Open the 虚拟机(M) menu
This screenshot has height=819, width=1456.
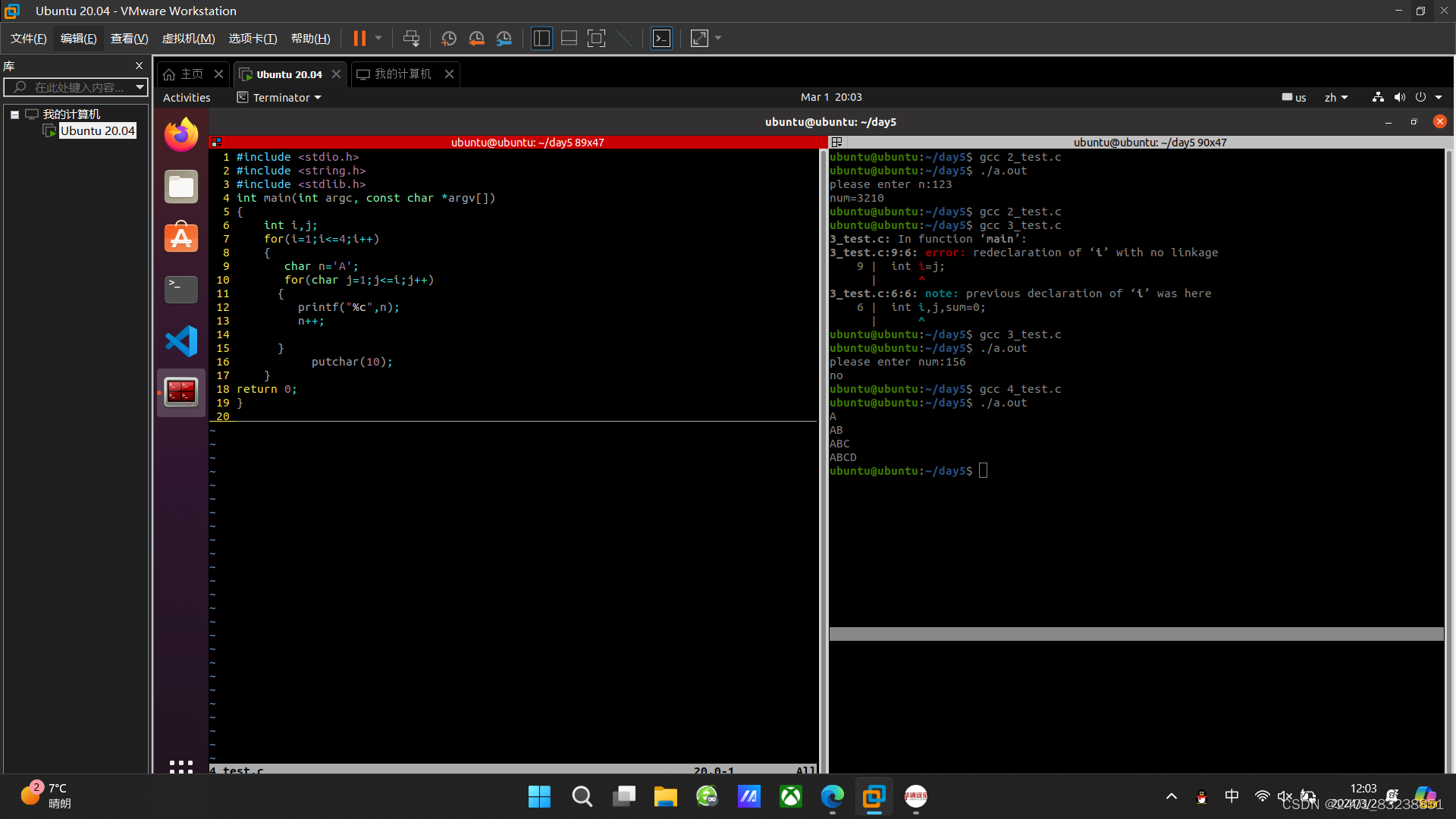[188, 38]
